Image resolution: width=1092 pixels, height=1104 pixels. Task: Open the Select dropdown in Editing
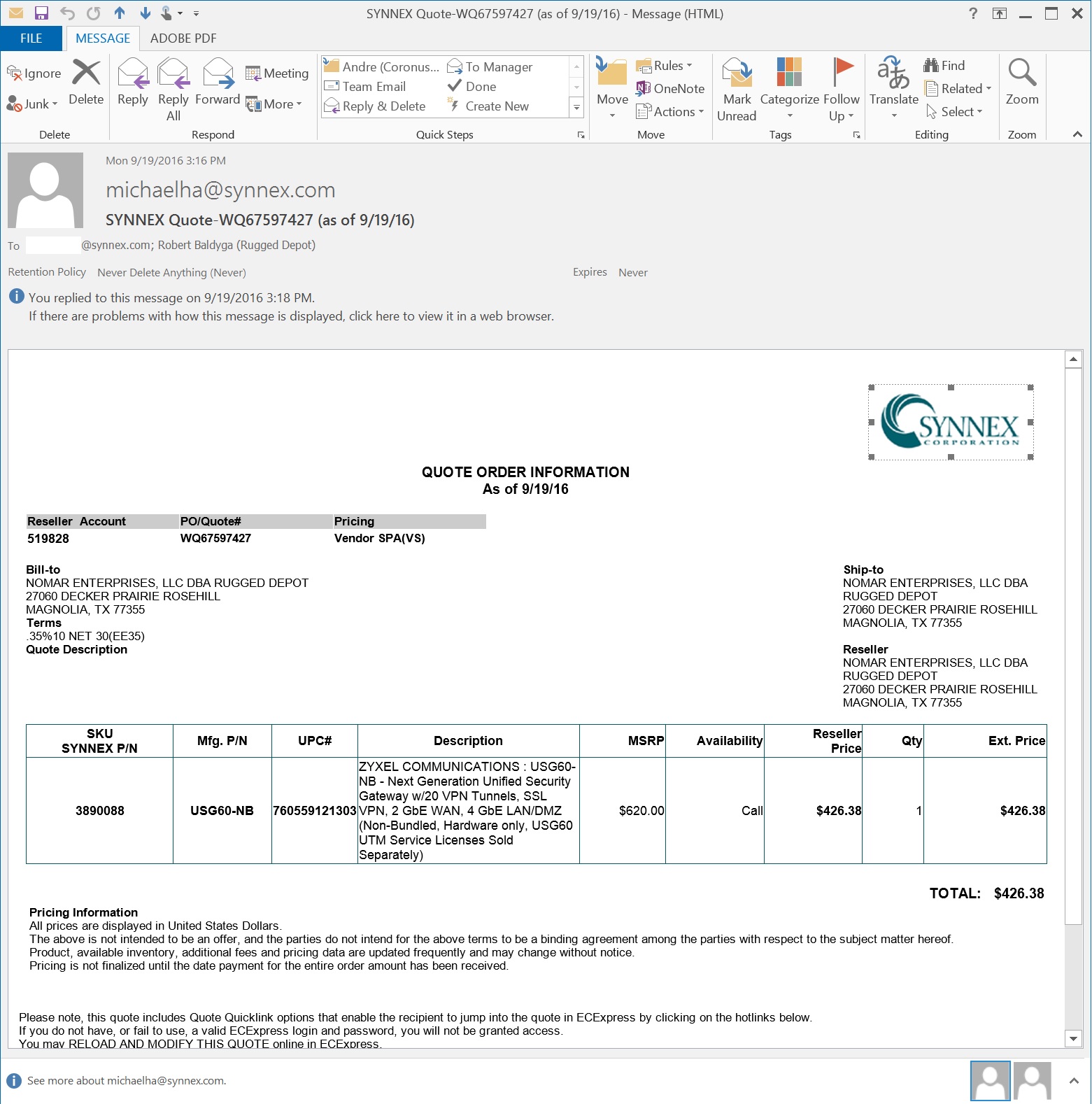(x=954, y=112)
